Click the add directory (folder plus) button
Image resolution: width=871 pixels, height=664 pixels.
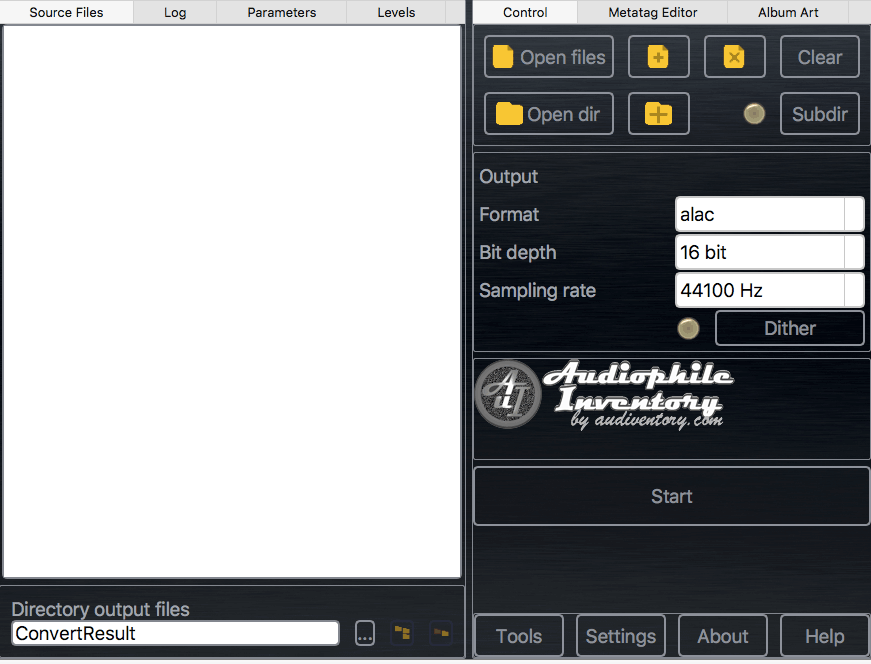[659, 114]
